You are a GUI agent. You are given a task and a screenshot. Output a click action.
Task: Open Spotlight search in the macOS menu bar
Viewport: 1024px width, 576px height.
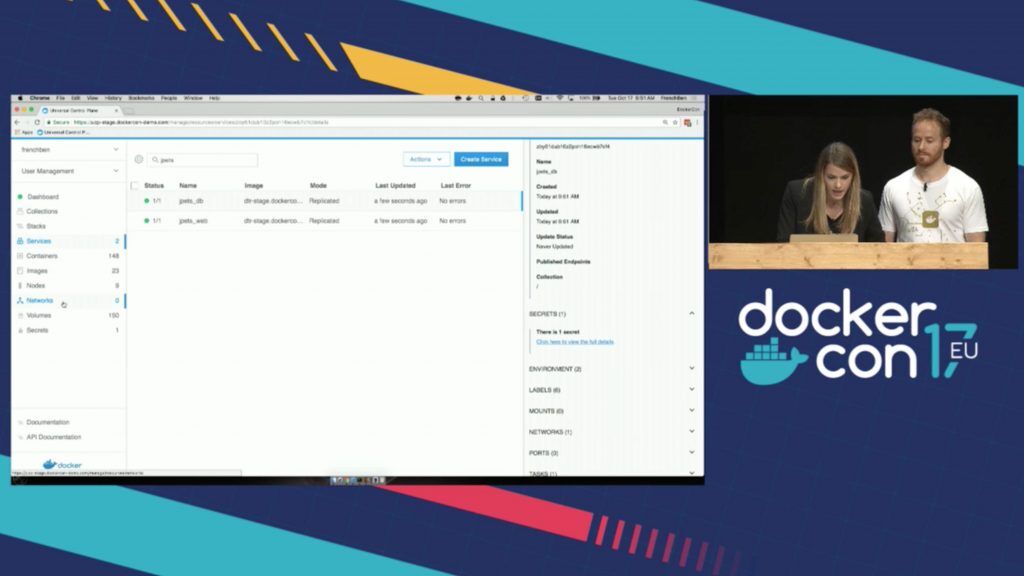[x=481, y=98]
